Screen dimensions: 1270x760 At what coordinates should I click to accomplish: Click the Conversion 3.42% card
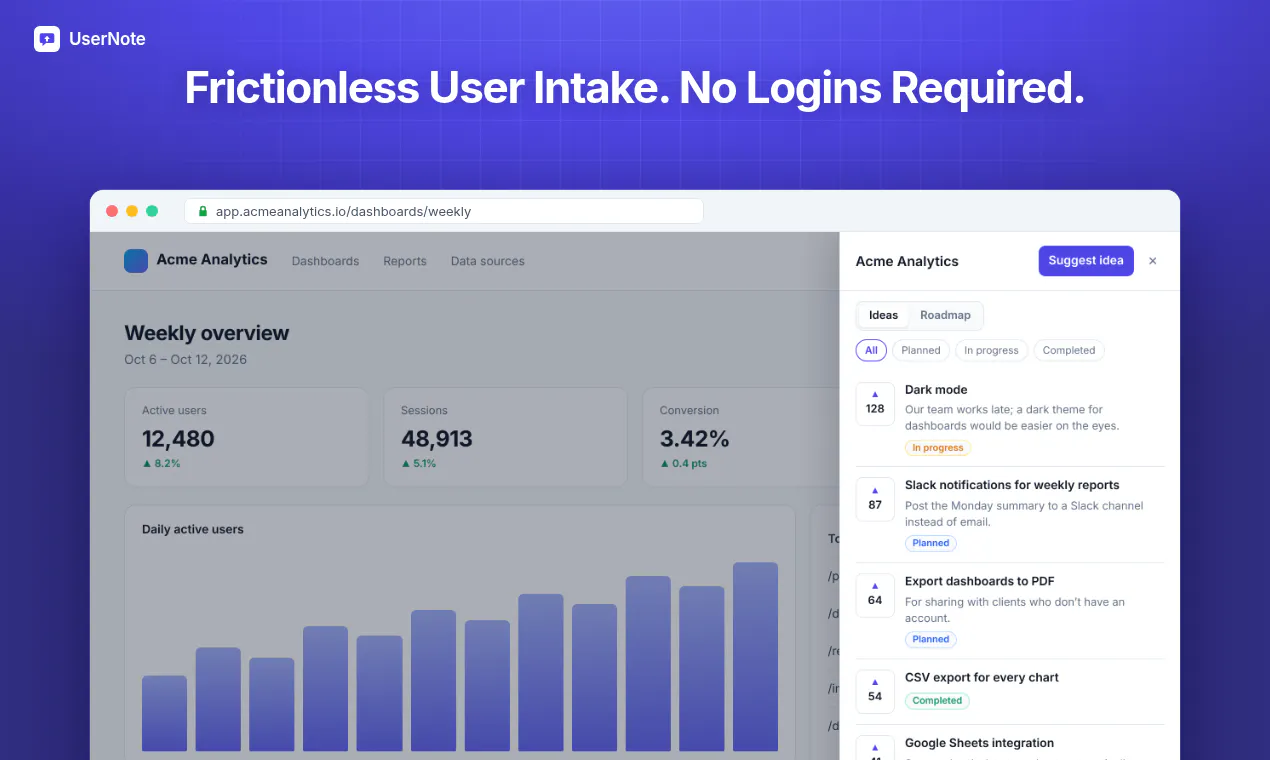point(741,437)
